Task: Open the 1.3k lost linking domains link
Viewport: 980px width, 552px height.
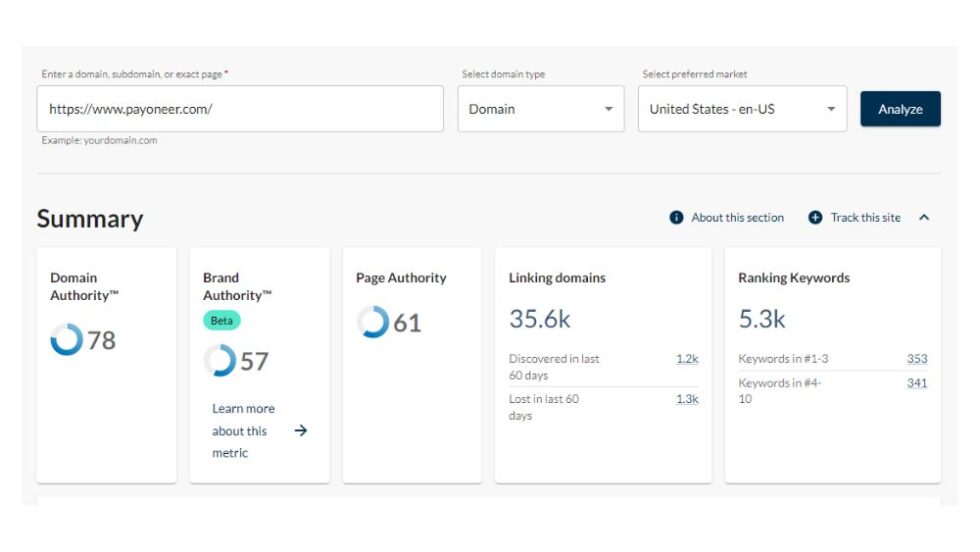Action: (x=687, y=399)
